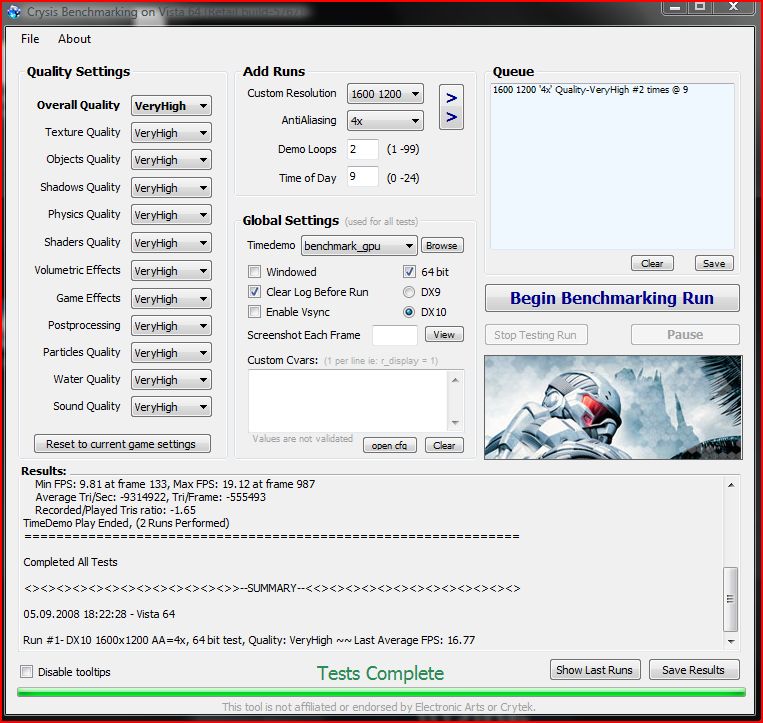Open Volumetric Effects dropdown
The height and width of the screenshot is (723, 763).
(171, 271)
